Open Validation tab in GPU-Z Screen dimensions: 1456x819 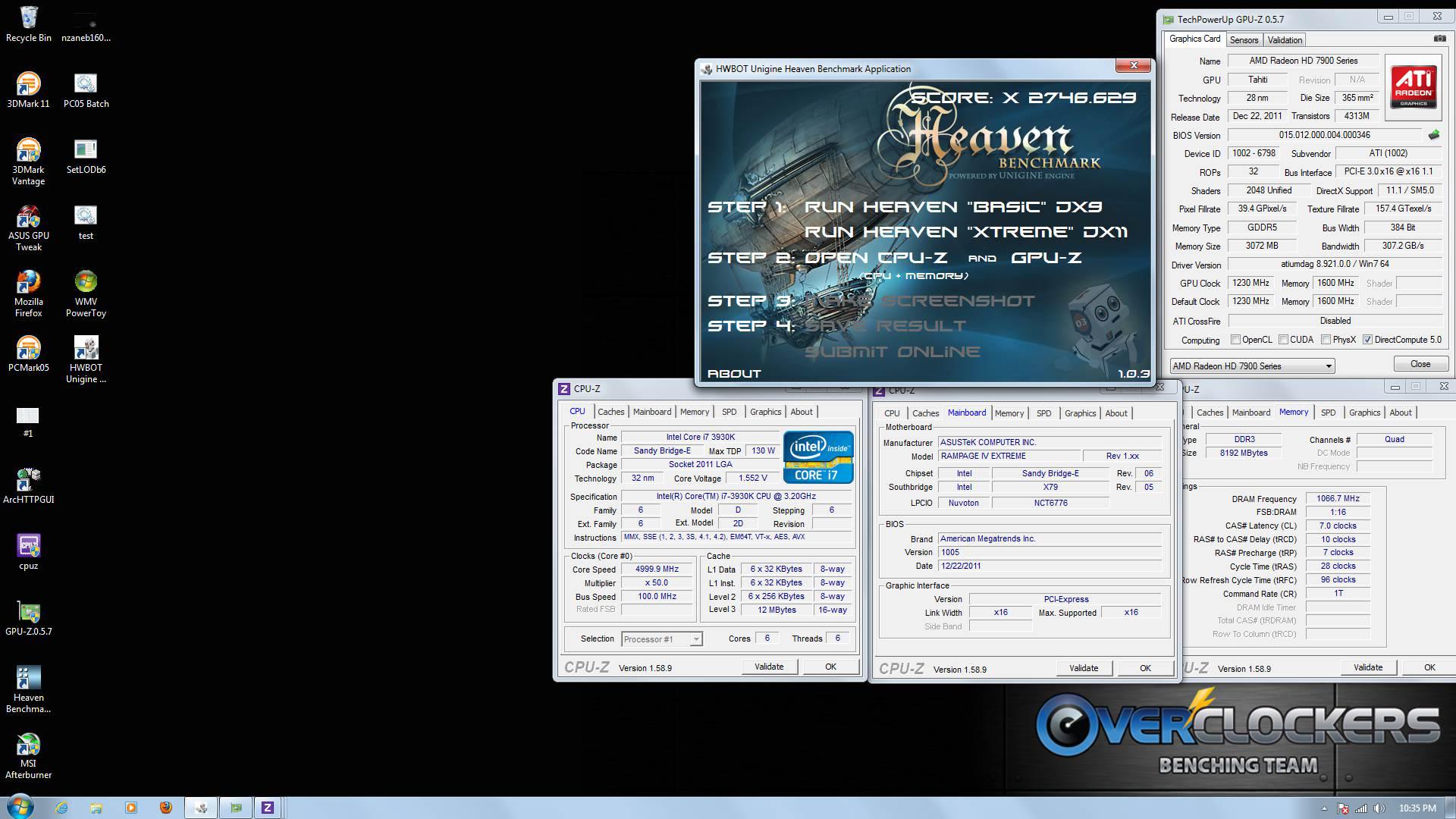[x=1285, y=40]
